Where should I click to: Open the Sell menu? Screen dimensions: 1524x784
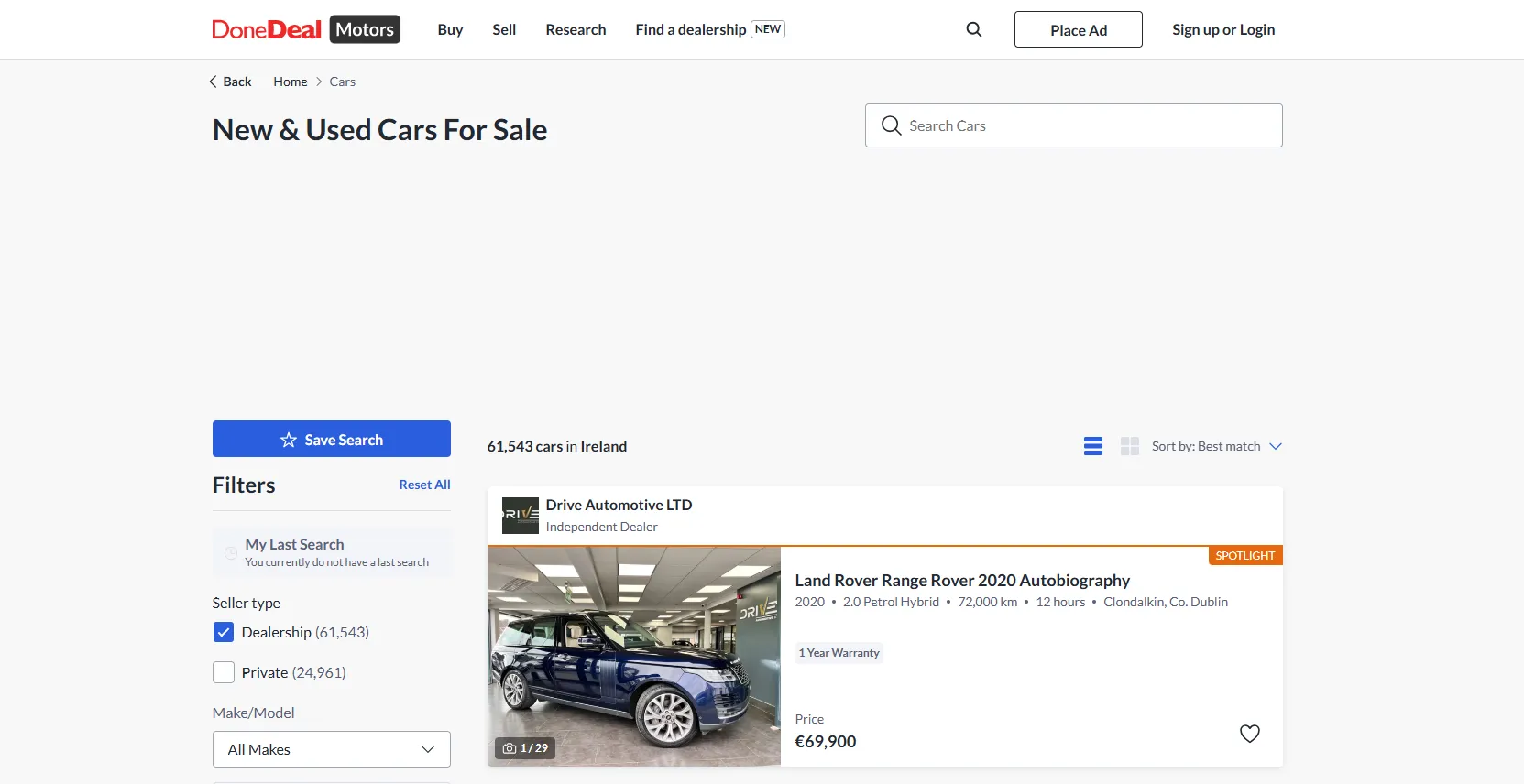point(504,29)
